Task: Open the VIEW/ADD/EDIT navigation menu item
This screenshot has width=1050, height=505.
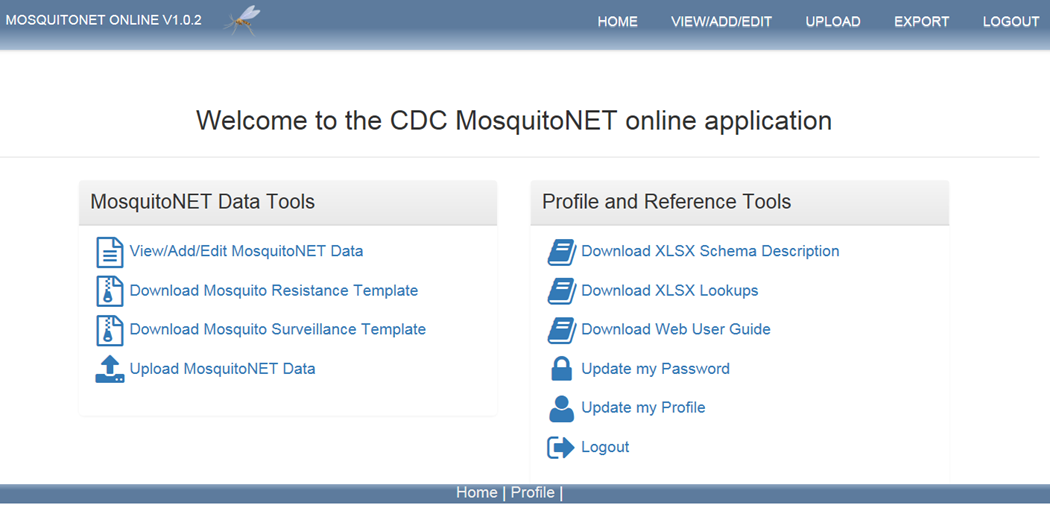Action: [721, 22]
